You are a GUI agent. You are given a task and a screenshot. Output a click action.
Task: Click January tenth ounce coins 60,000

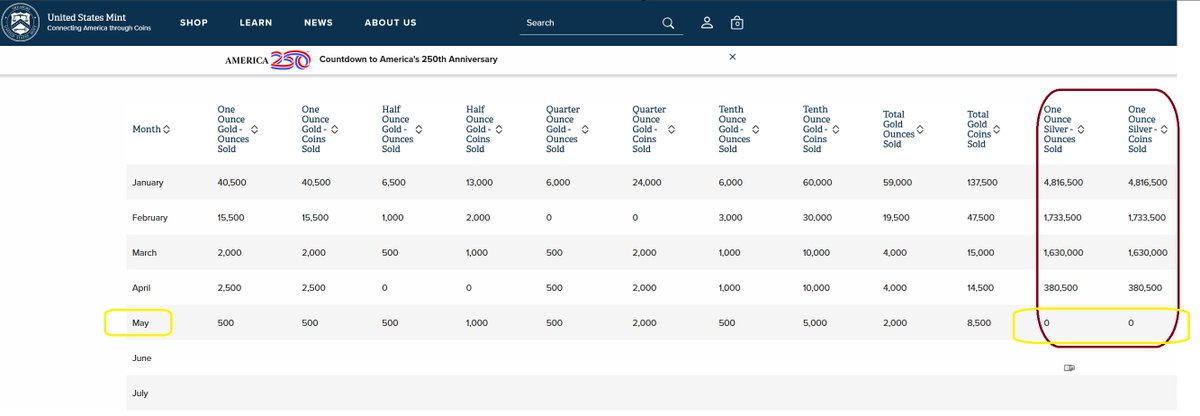[x=817, y=183]
